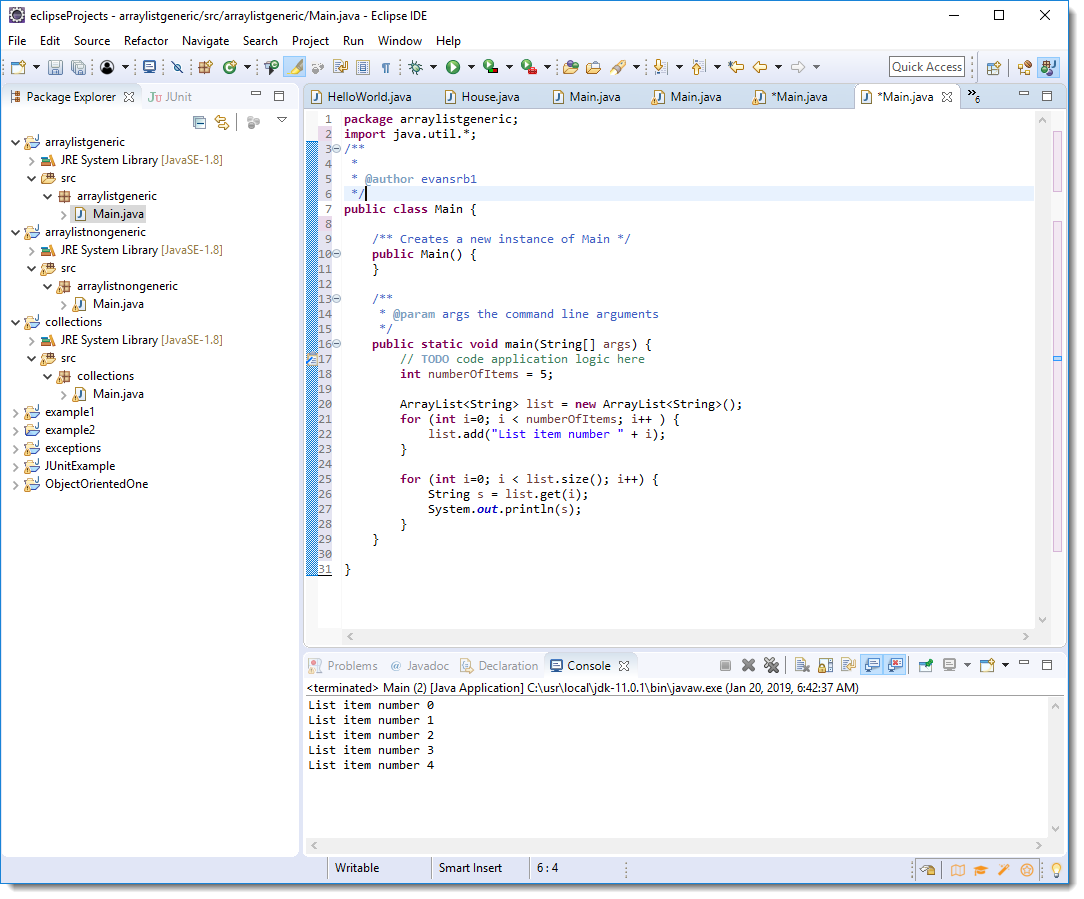The height and width of the screenshot is (899, 1084).
Task: Switch to the JUnit view tab
Action: click(x=170, y=97)
